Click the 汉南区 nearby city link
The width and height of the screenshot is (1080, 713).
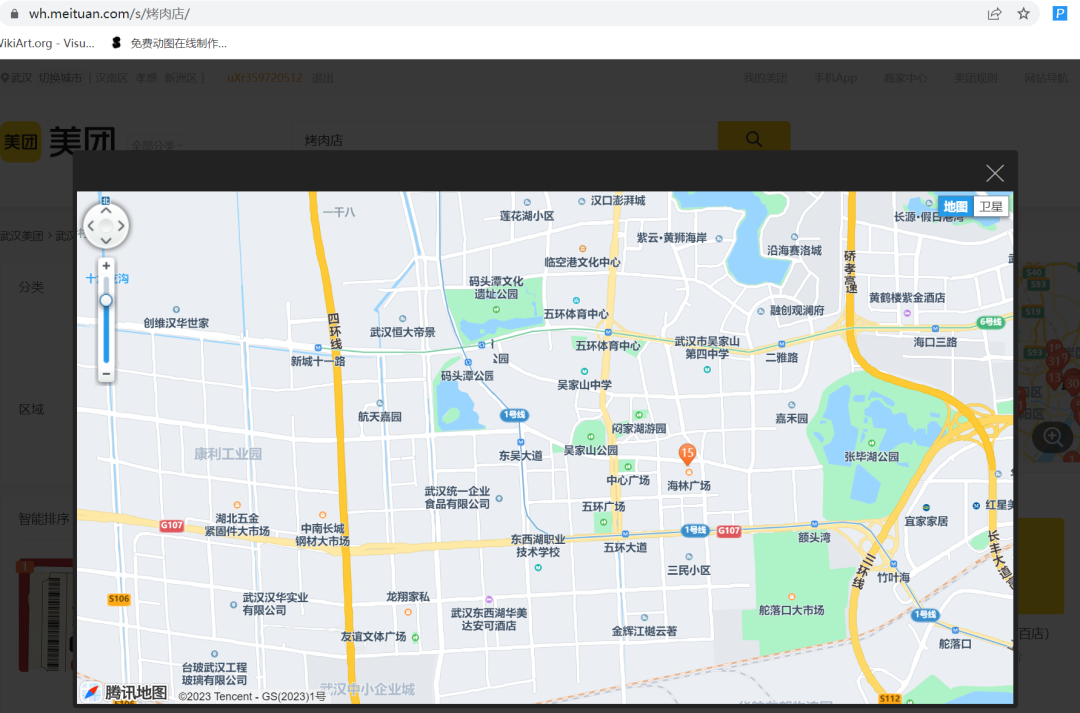[x=112, y=78]
